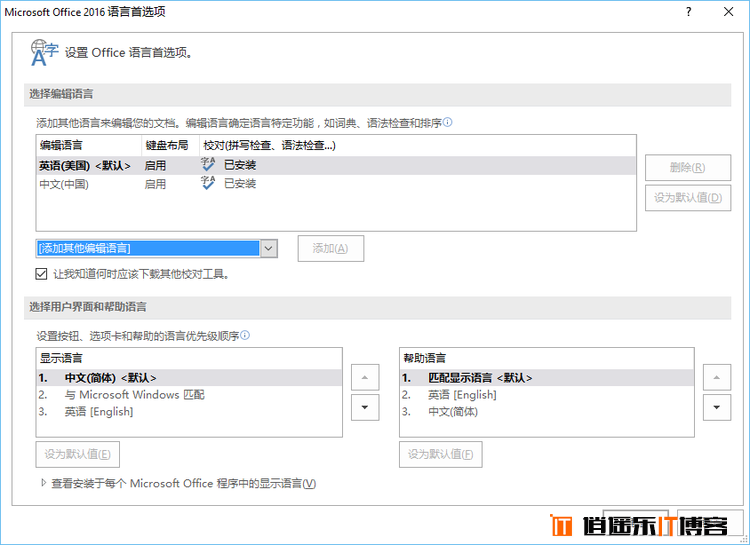Click the upper 设为默认值(D) button
The height and width of the screenshot is (545, 750).
pos(687,198)
